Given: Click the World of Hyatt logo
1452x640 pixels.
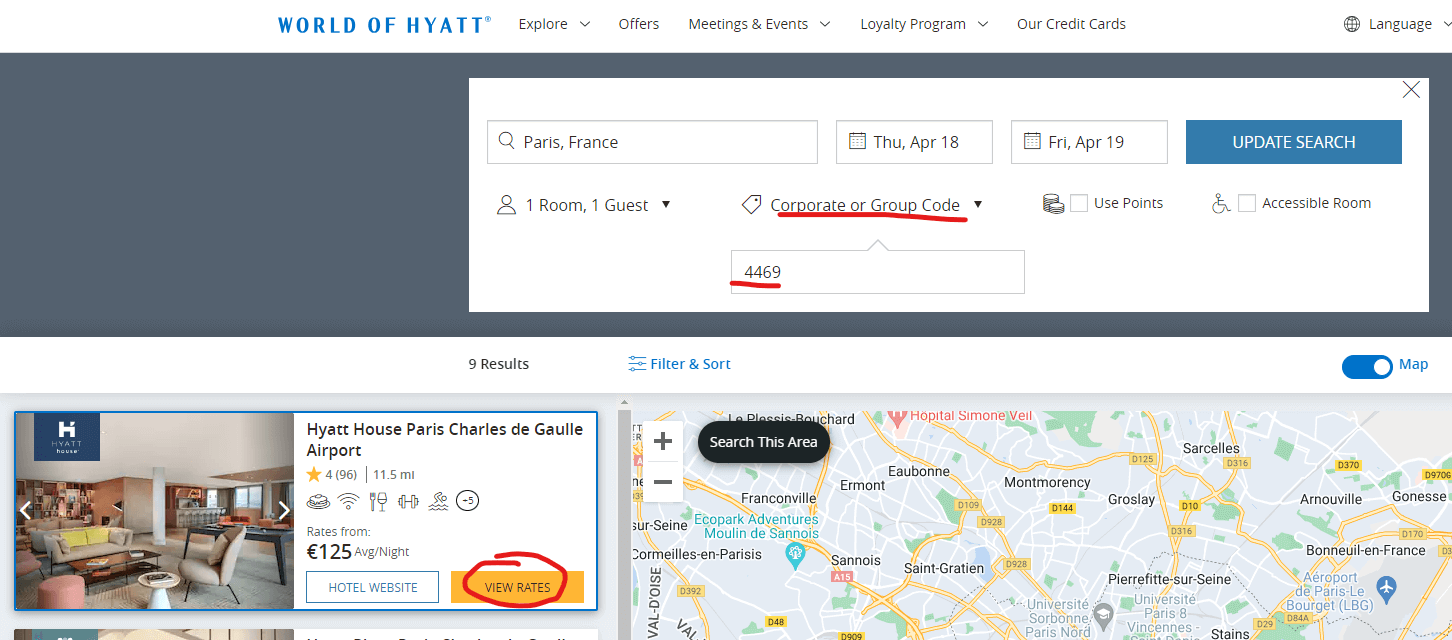Looking at the screenshot, I should (385, 24).
